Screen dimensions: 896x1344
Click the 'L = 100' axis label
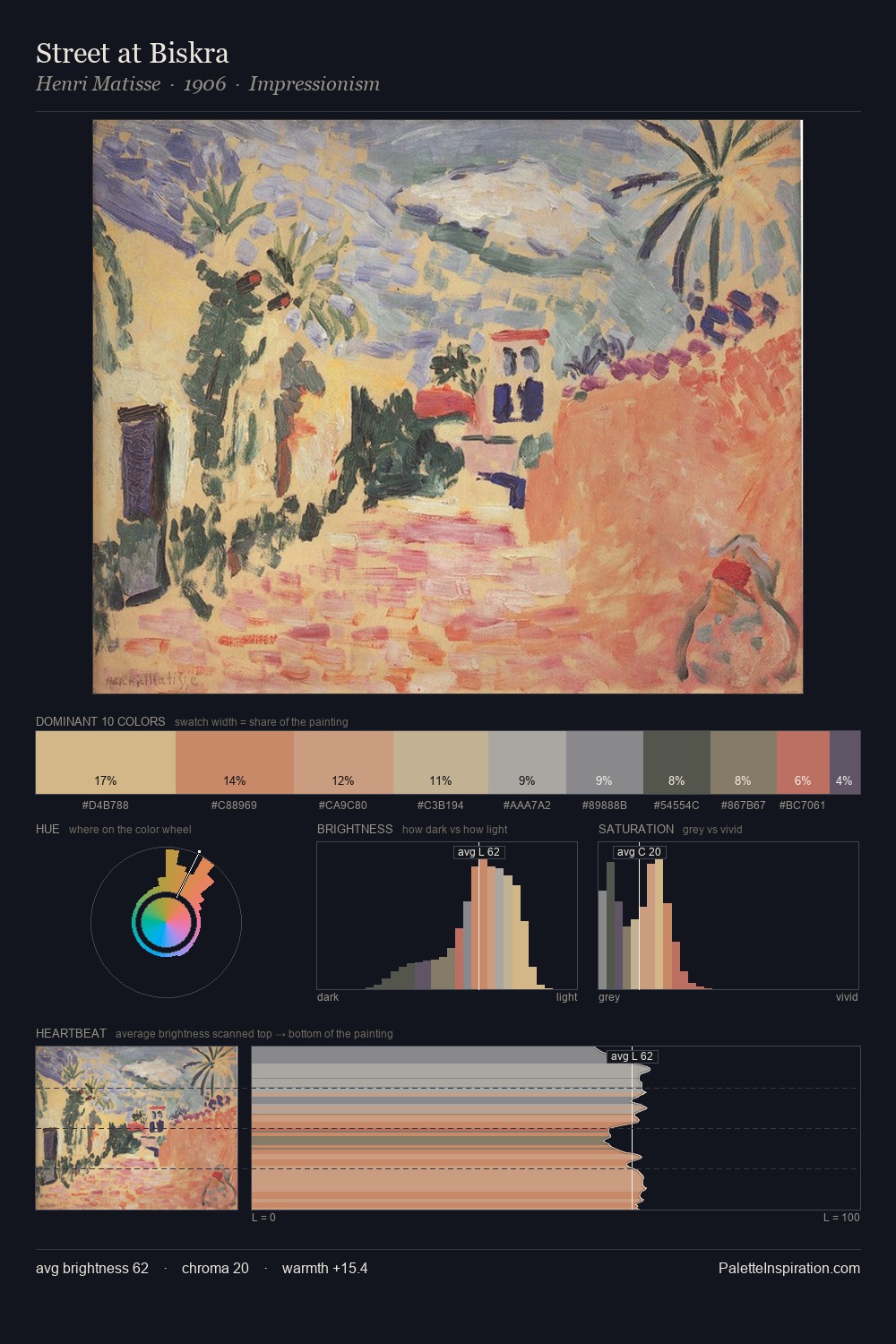(x=841, y=1218)
